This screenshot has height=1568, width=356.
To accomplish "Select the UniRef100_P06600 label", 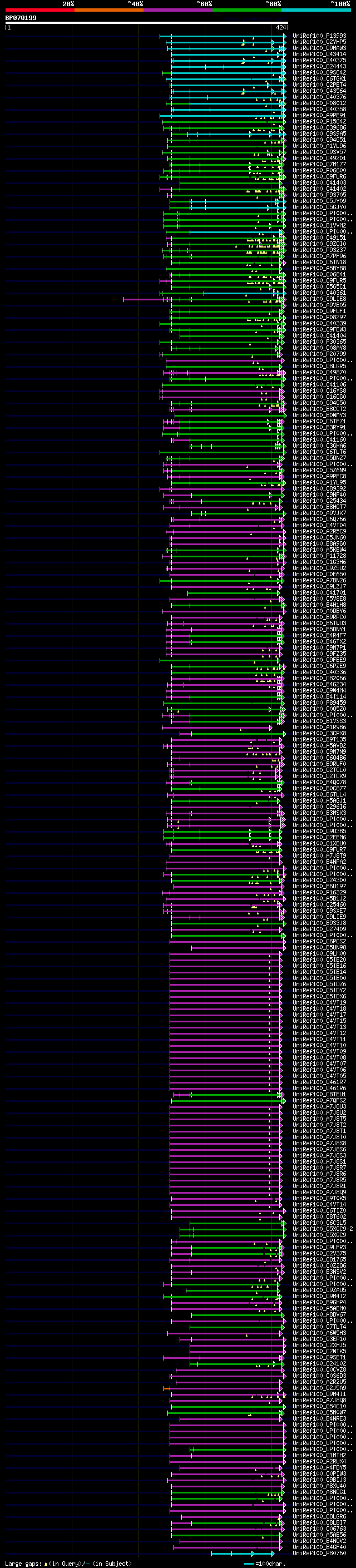I will click(x=319, y=170).
